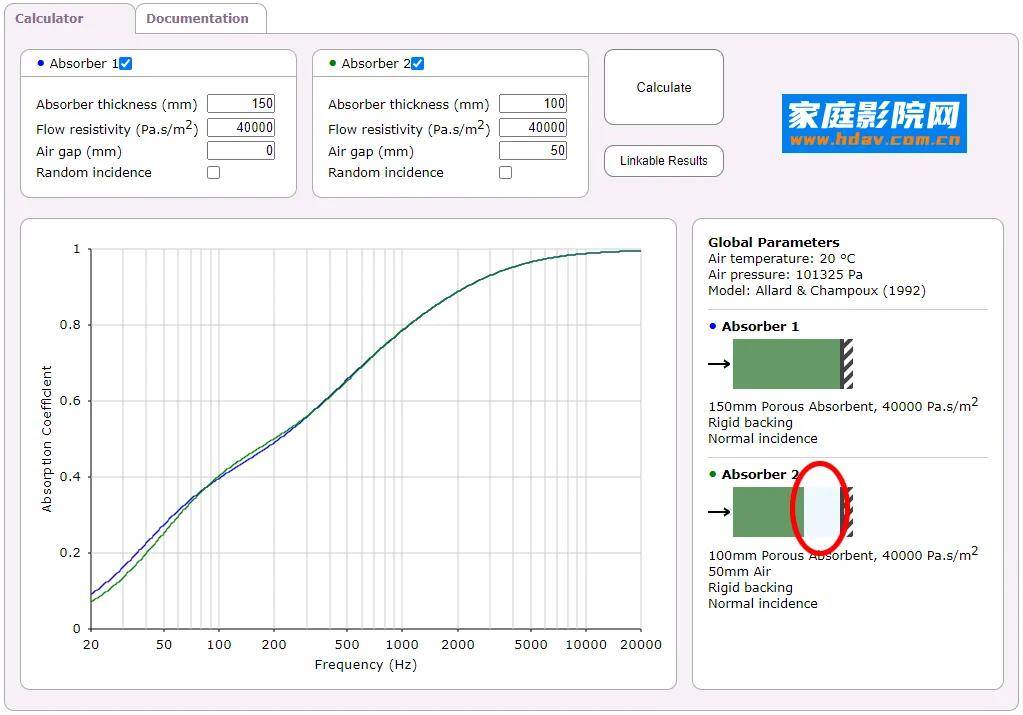Screen dimensions: 1023x715
Task: Click the 0.8 y-axis tick label
Action: (x=70, y=324)
